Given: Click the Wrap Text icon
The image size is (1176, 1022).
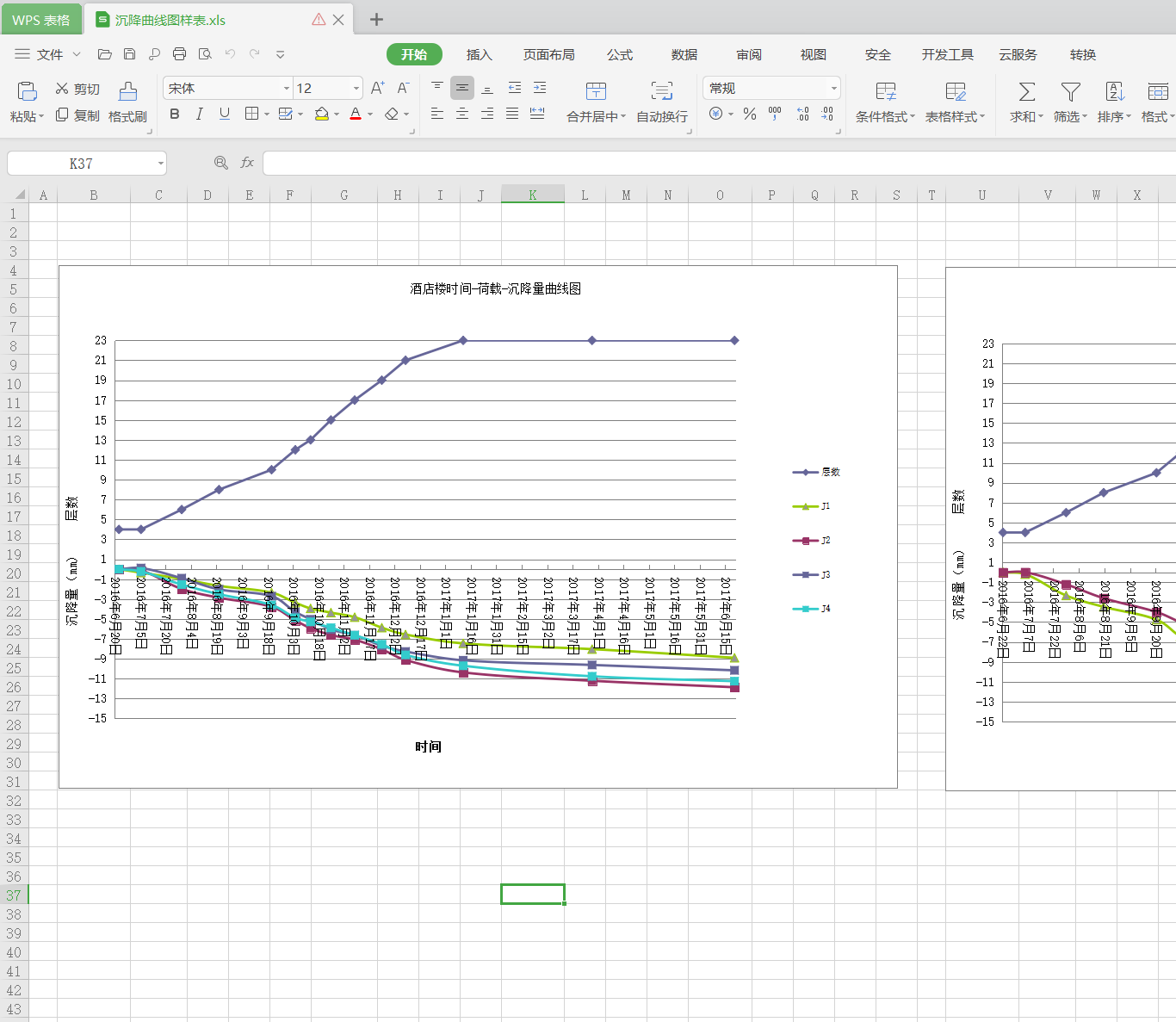Looking at the screenshot, I should [661, 91].
